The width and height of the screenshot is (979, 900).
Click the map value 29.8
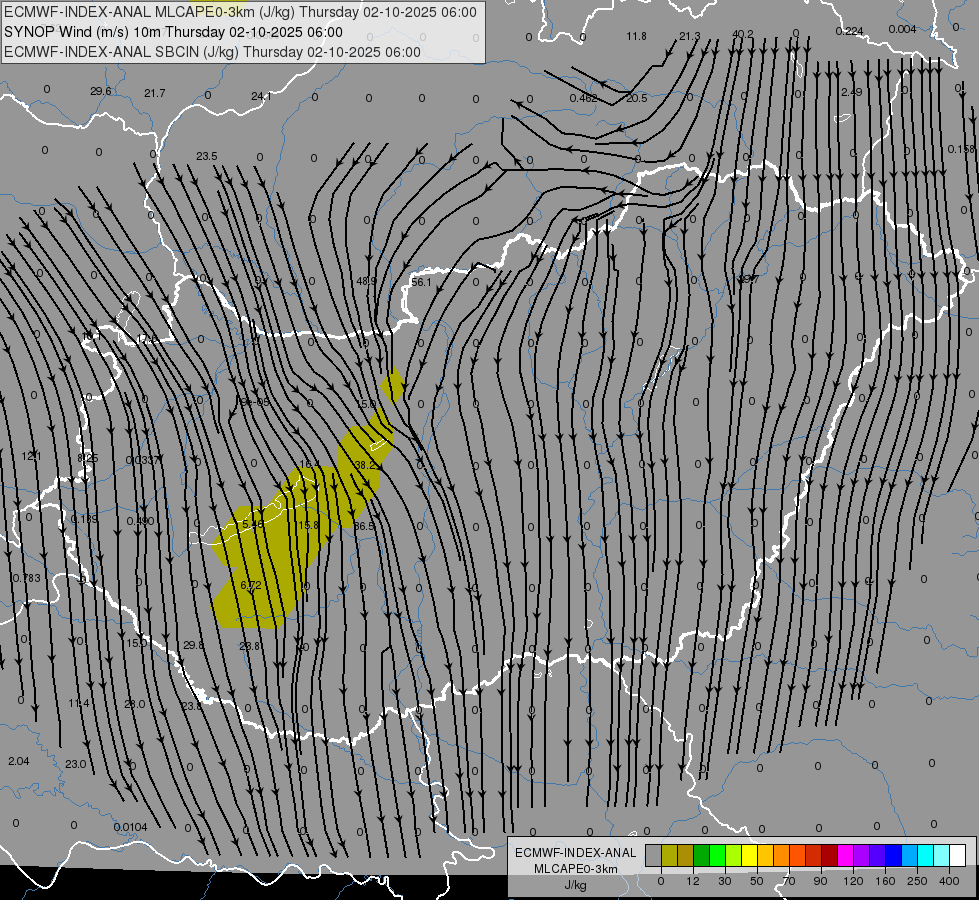(194, 645)
